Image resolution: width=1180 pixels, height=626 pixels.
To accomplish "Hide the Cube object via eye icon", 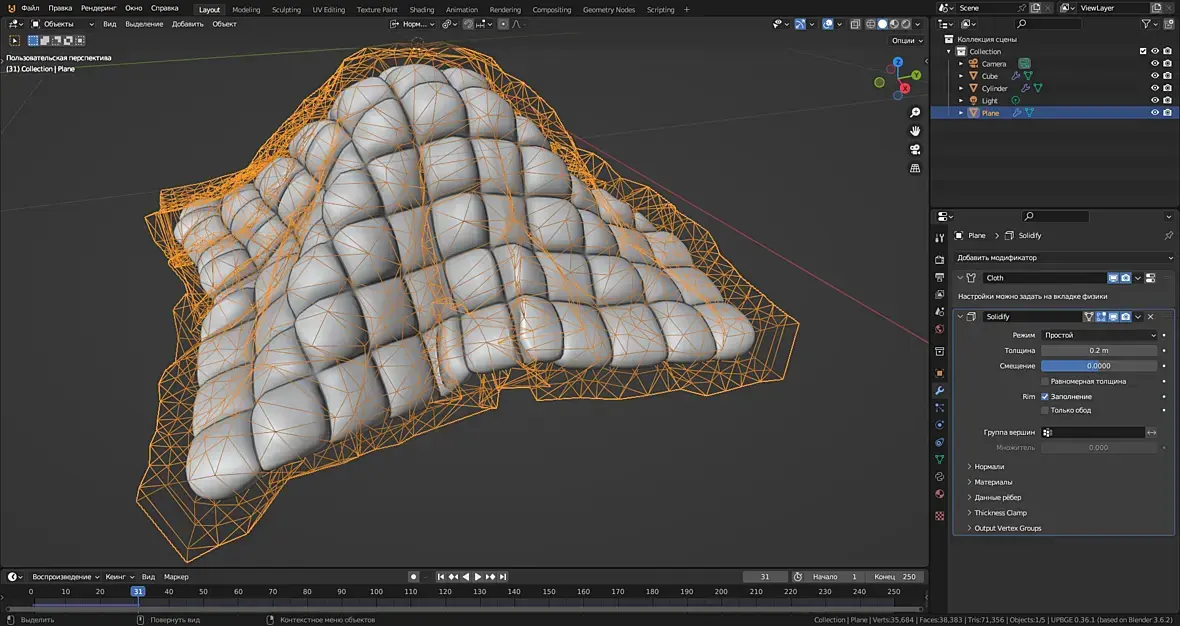I will [x=1154, y=76].
